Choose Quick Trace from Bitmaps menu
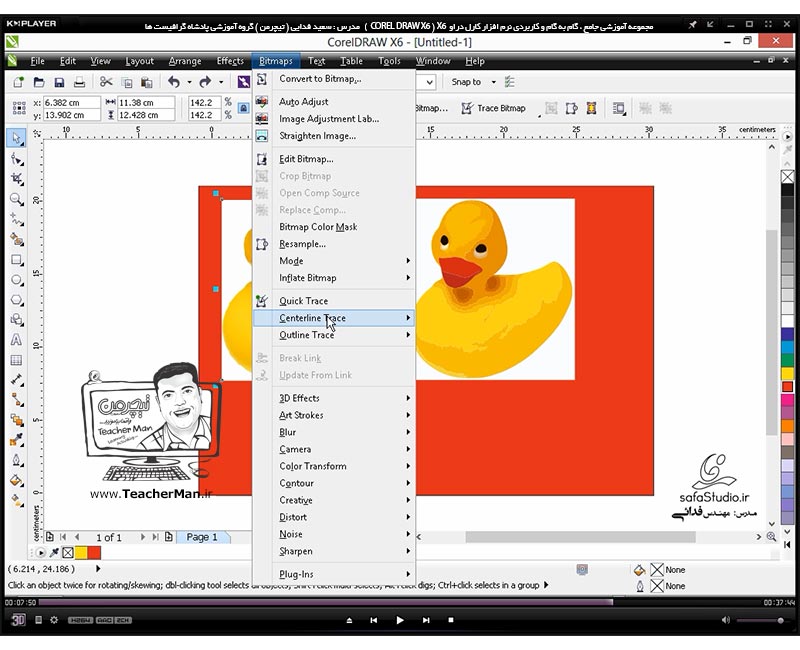Image resolution: width=800 pixels, height=650 pixels. pyautogui.click(x=334, y=301)
